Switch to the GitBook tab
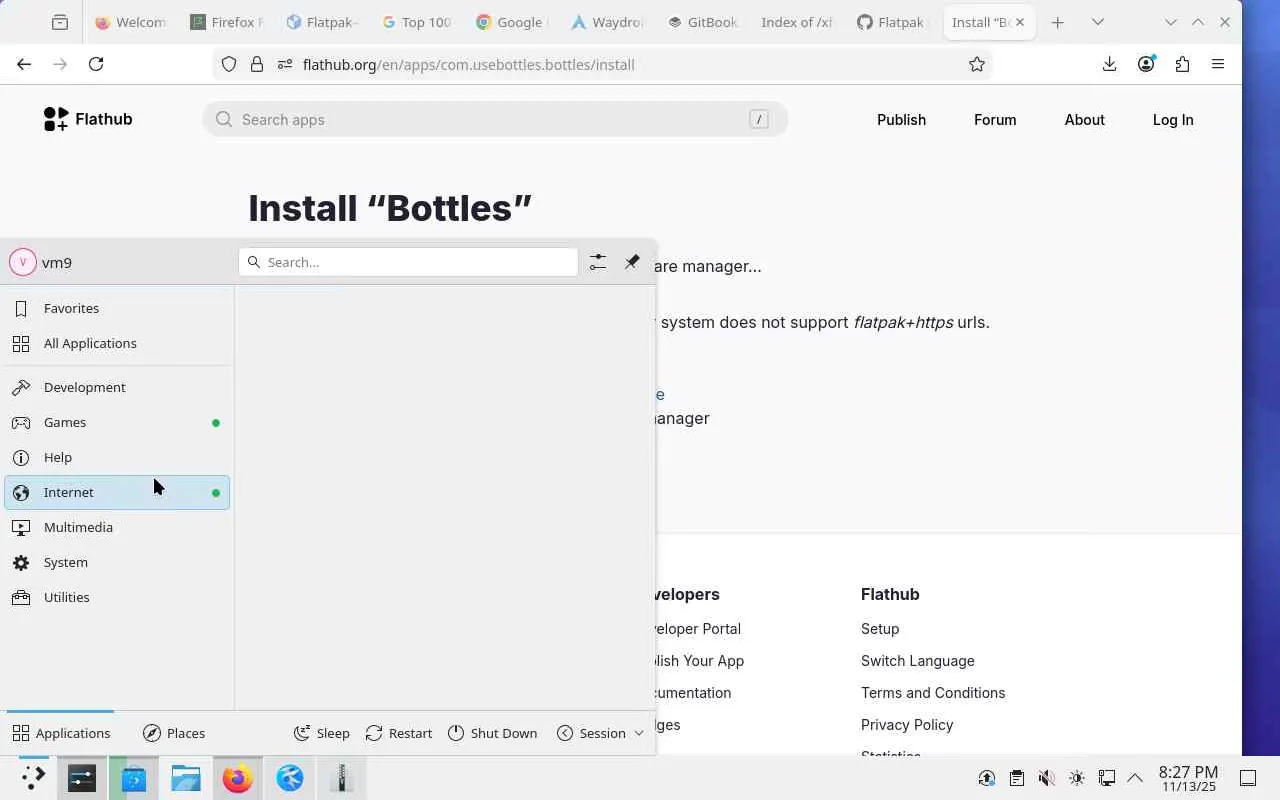The height and width of the screenshot is (800, 1280). click(703, 22)
